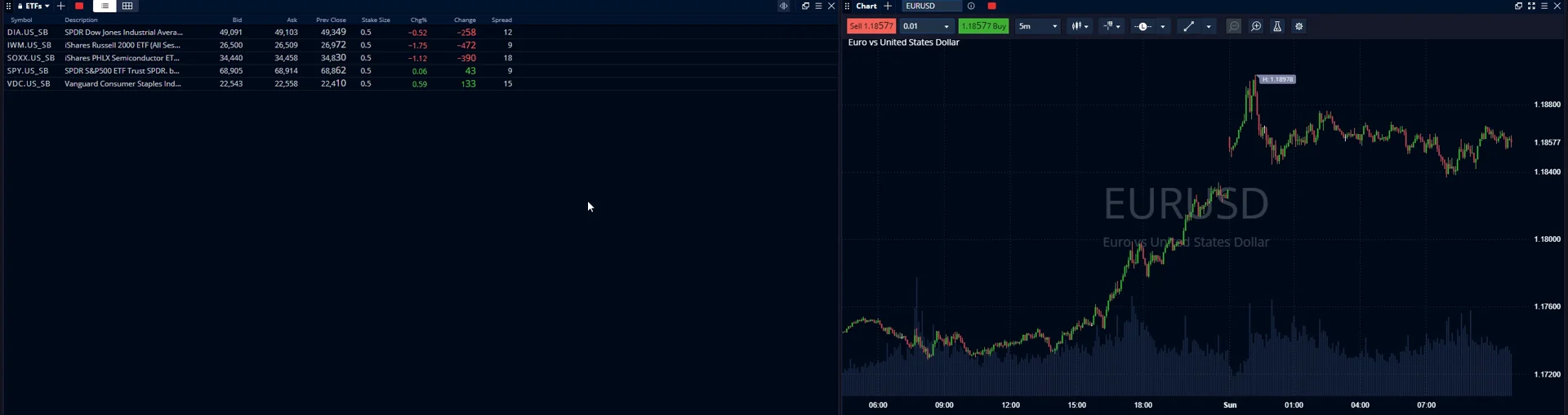This screenshot has height=415, width=1568.
Task: Click the -472 change value for IWM
Action: pos(466,46)
